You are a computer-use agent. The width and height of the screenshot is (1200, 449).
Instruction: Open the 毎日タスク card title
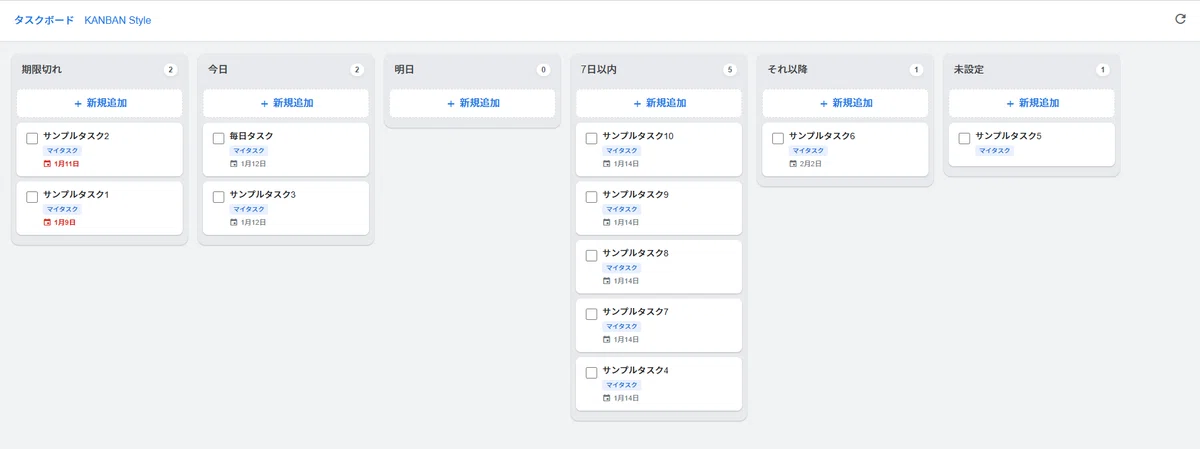[251, 136]
